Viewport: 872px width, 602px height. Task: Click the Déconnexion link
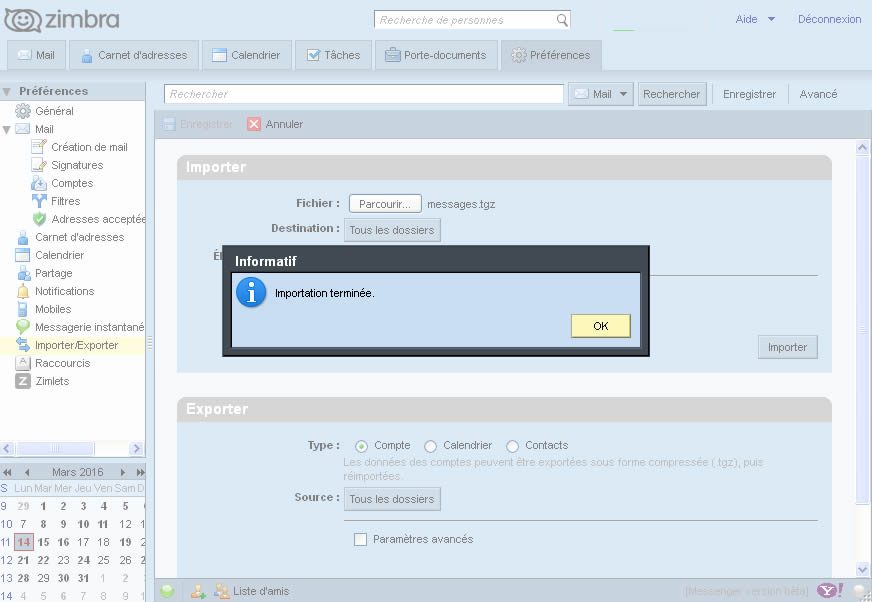[x=829, y=19]
